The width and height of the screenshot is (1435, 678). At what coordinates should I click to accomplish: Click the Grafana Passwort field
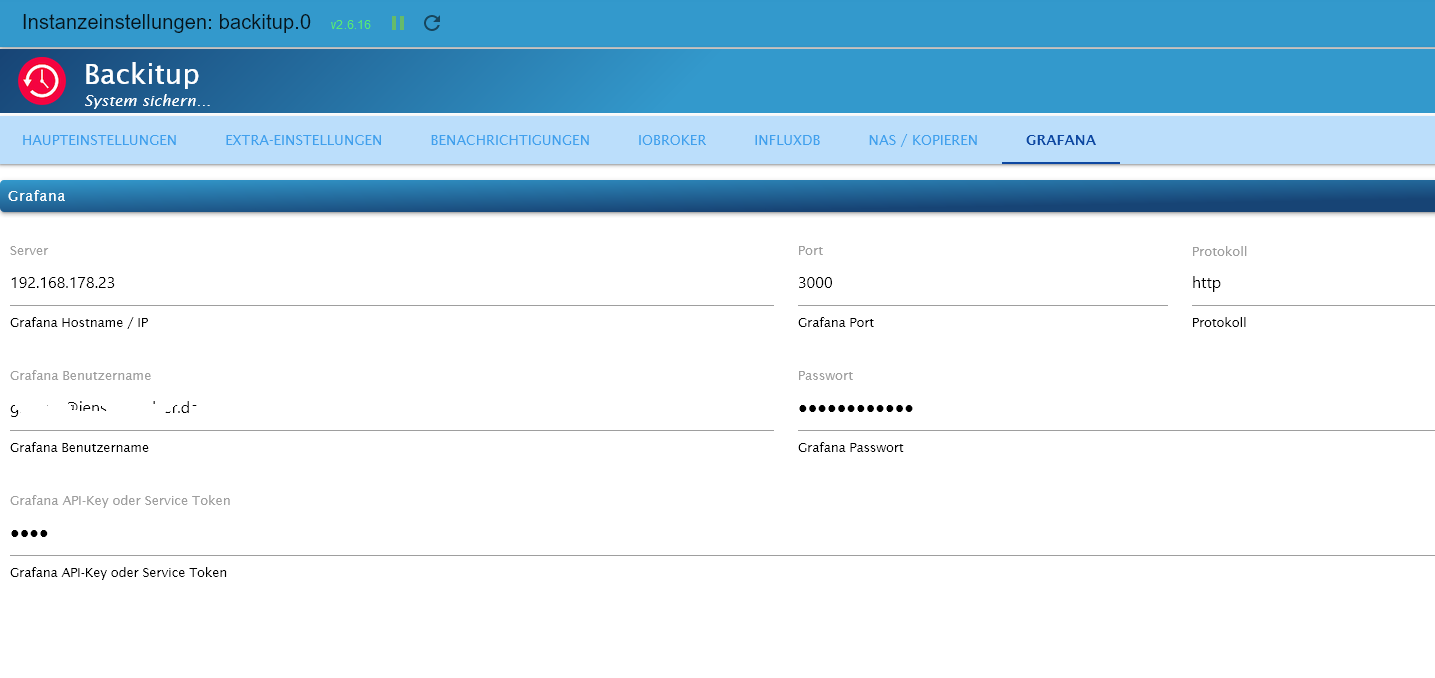1116,408
